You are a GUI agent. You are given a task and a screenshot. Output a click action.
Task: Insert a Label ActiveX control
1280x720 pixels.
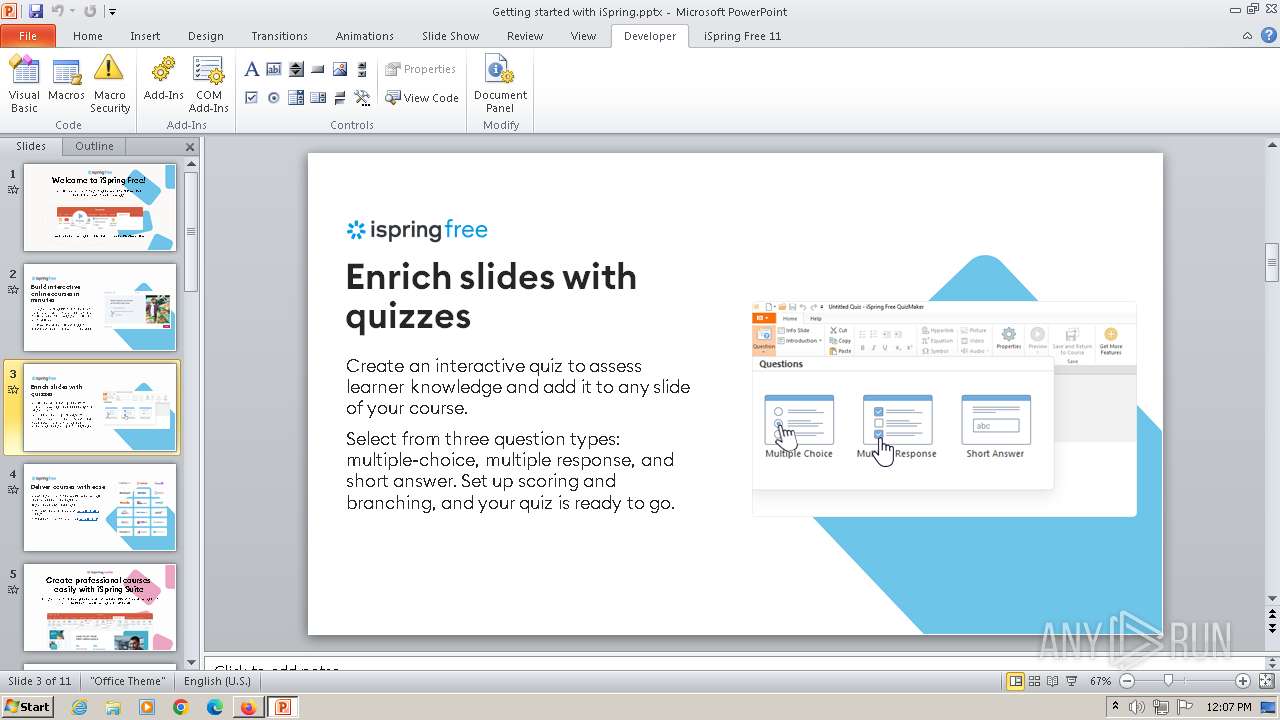[252, 69]
